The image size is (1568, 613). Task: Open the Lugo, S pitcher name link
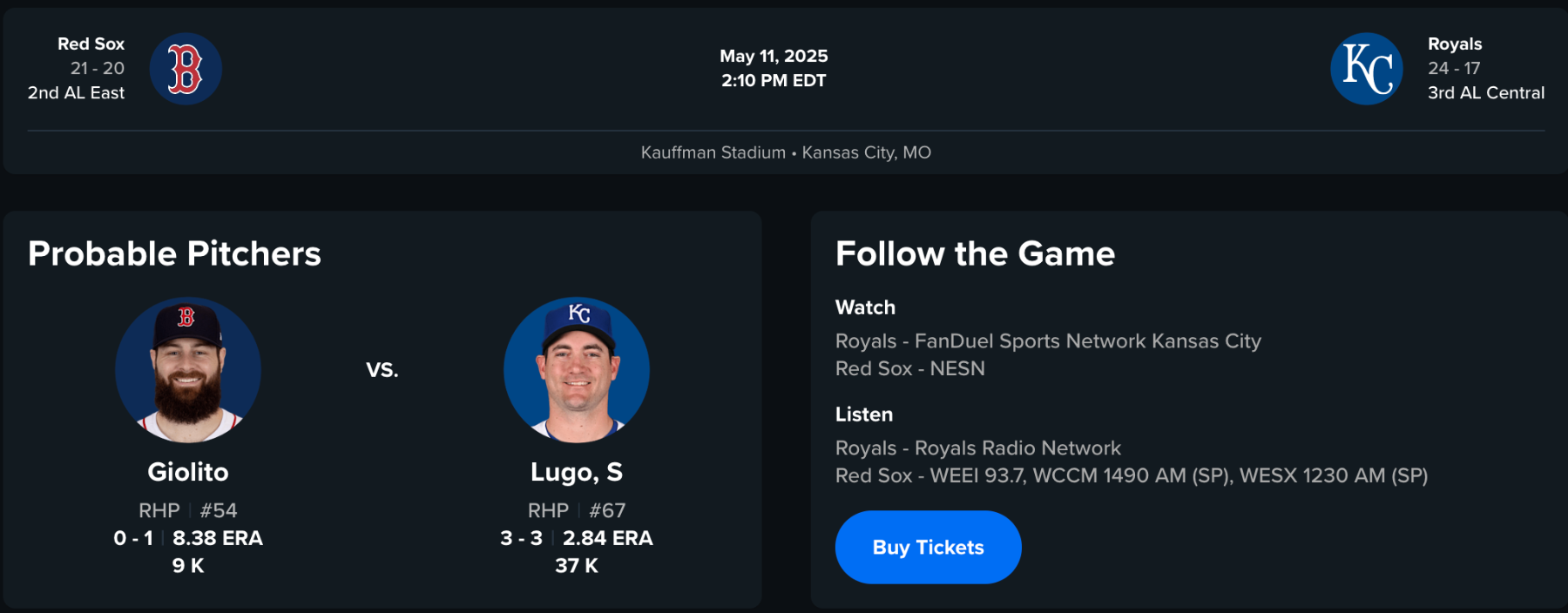click(577, 472)
